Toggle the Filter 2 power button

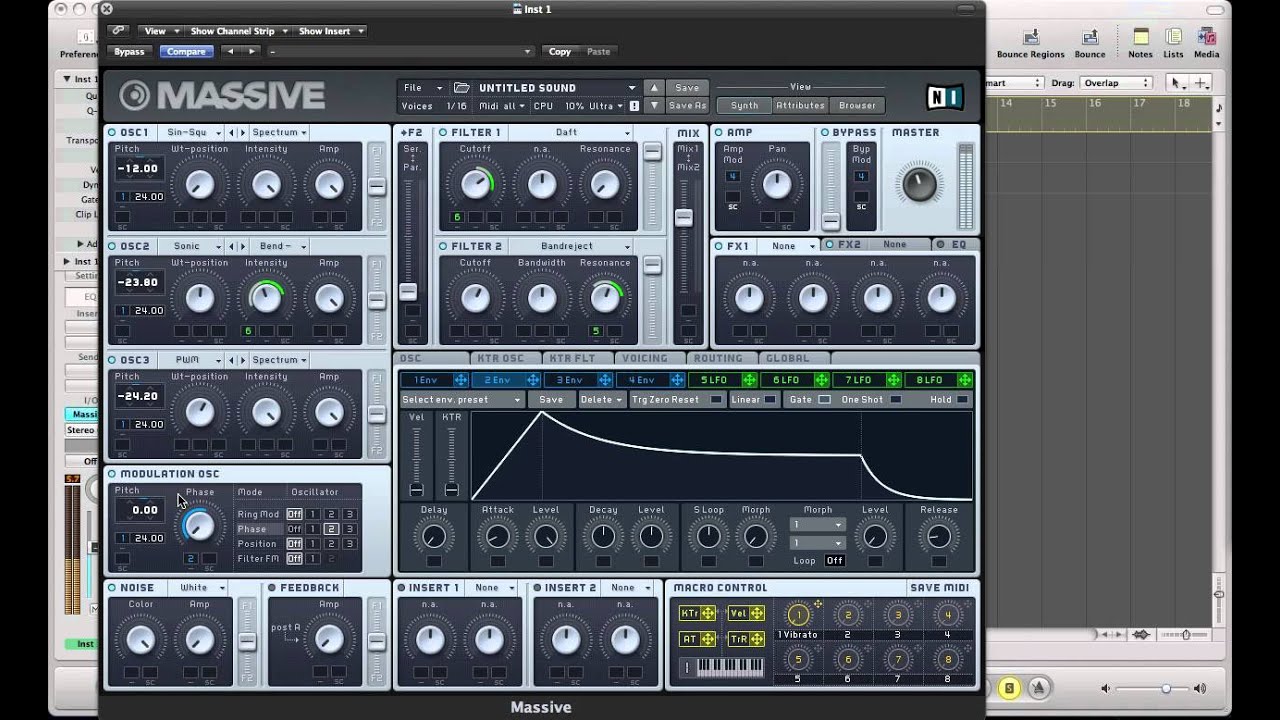coord(443,246)
